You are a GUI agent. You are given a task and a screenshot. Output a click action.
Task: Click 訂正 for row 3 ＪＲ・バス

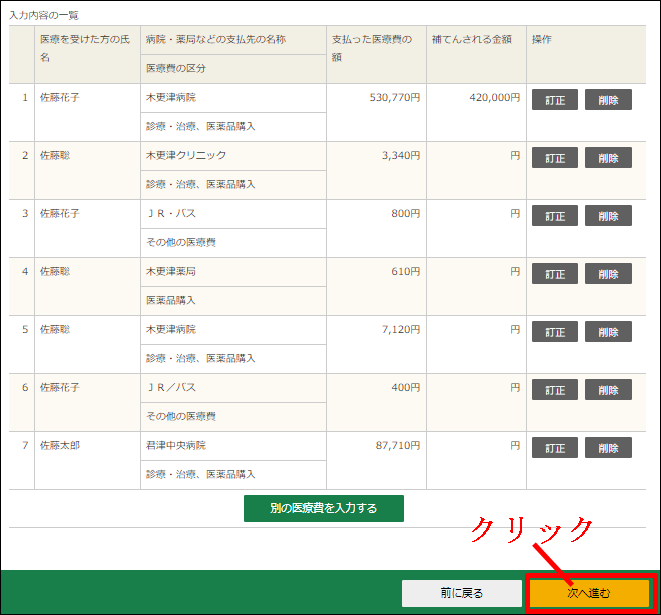tap(554, 216)
